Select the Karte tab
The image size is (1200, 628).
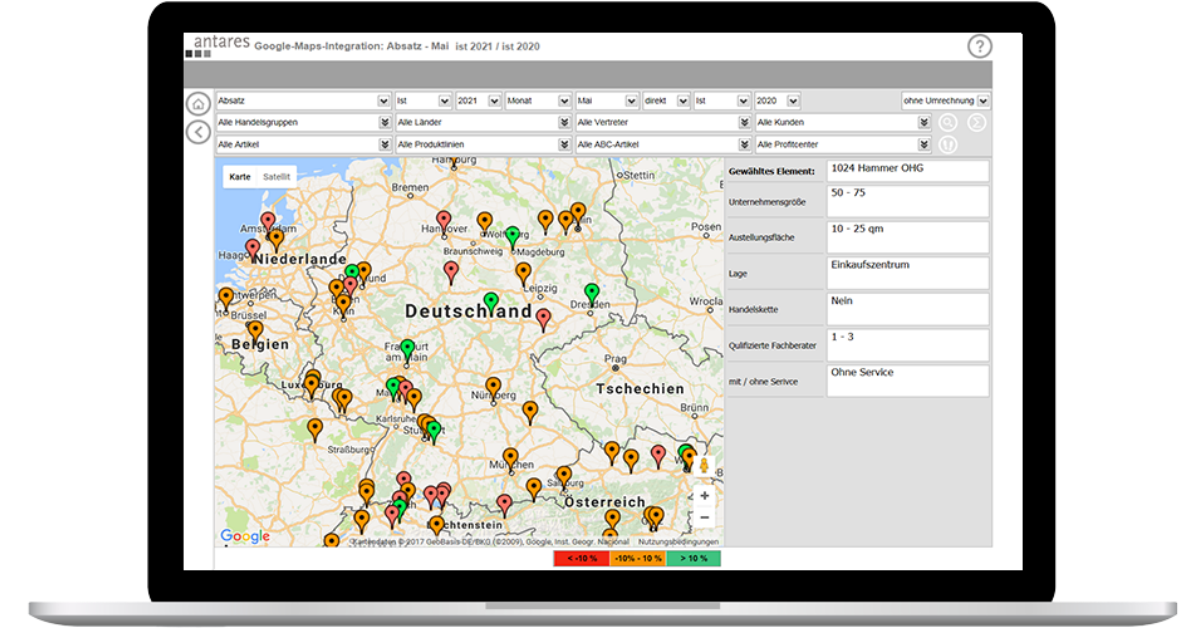(239, 176)
